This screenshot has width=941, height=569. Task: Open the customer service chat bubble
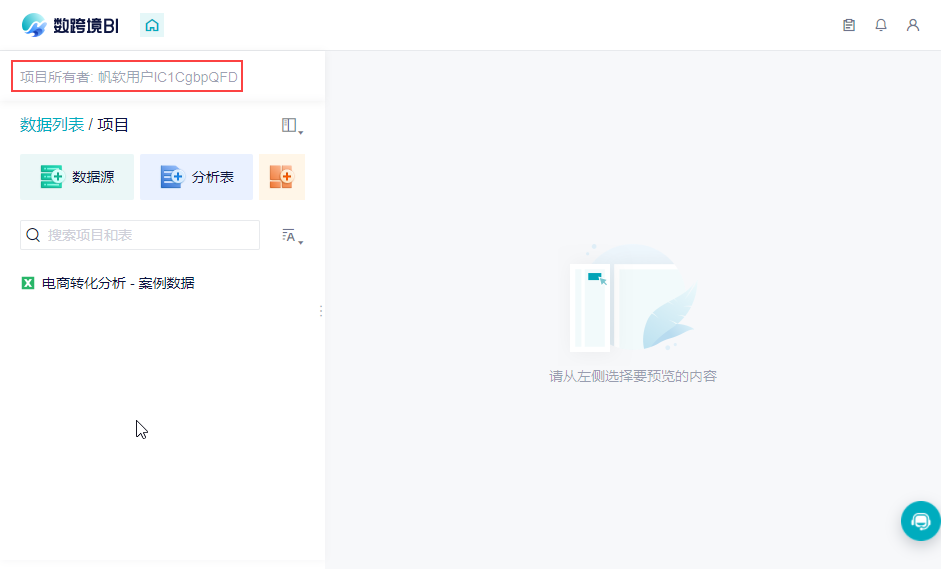[x=920, y=521]
